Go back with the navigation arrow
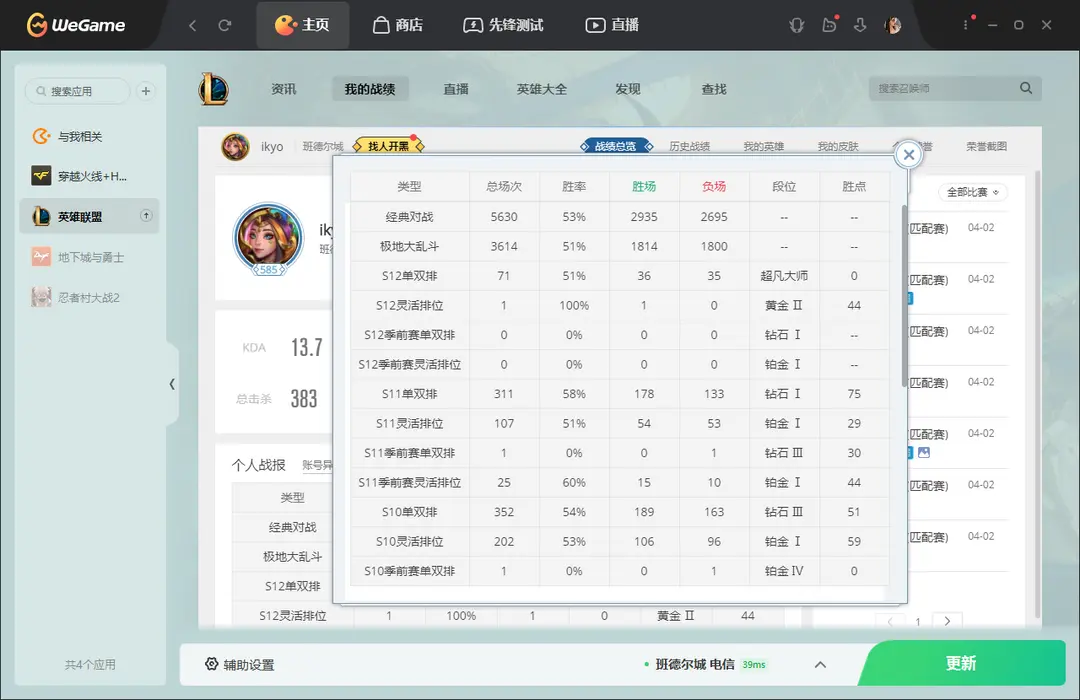Viewport: 1080px width, 700px height. click(193, 25)
